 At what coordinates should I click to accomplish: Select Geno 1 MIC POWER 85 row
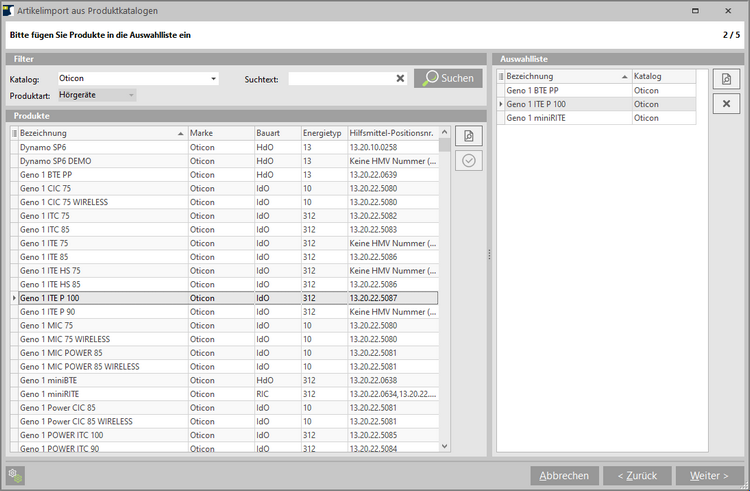(224, 353)
